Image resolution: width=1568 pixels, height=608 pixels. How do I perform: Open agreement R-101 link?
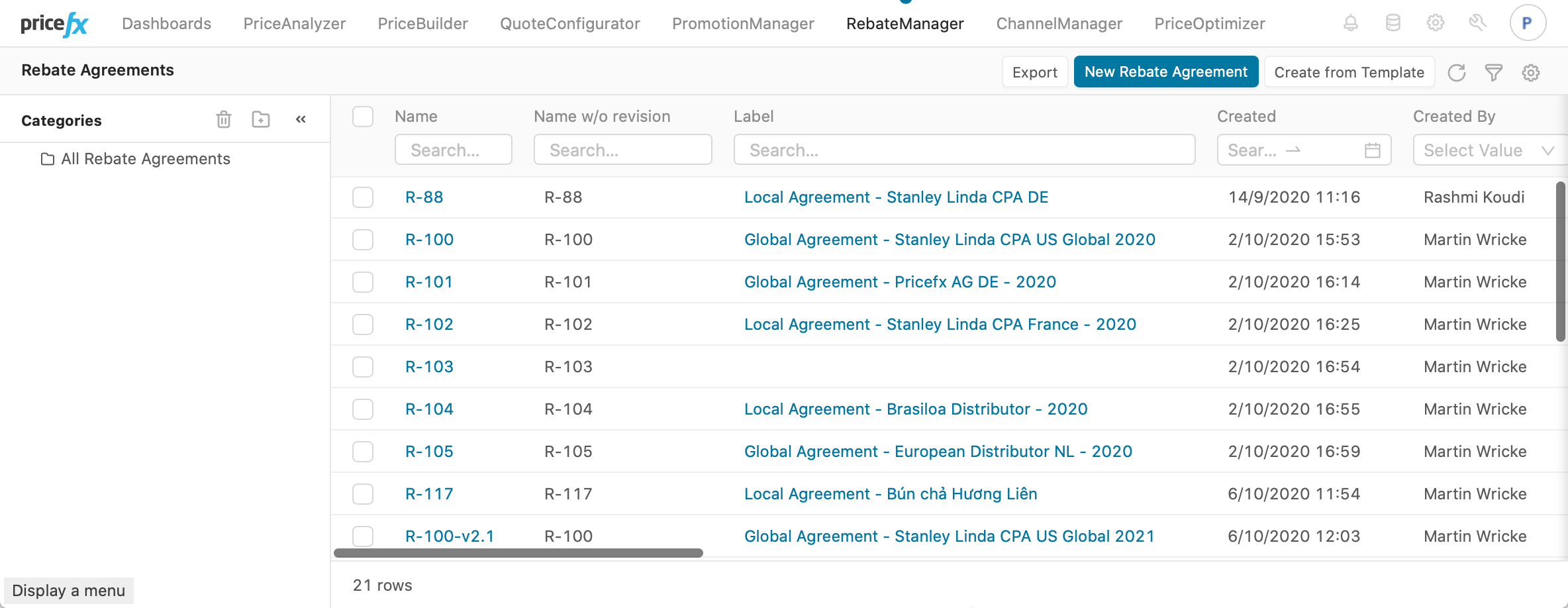click(429, 281)
